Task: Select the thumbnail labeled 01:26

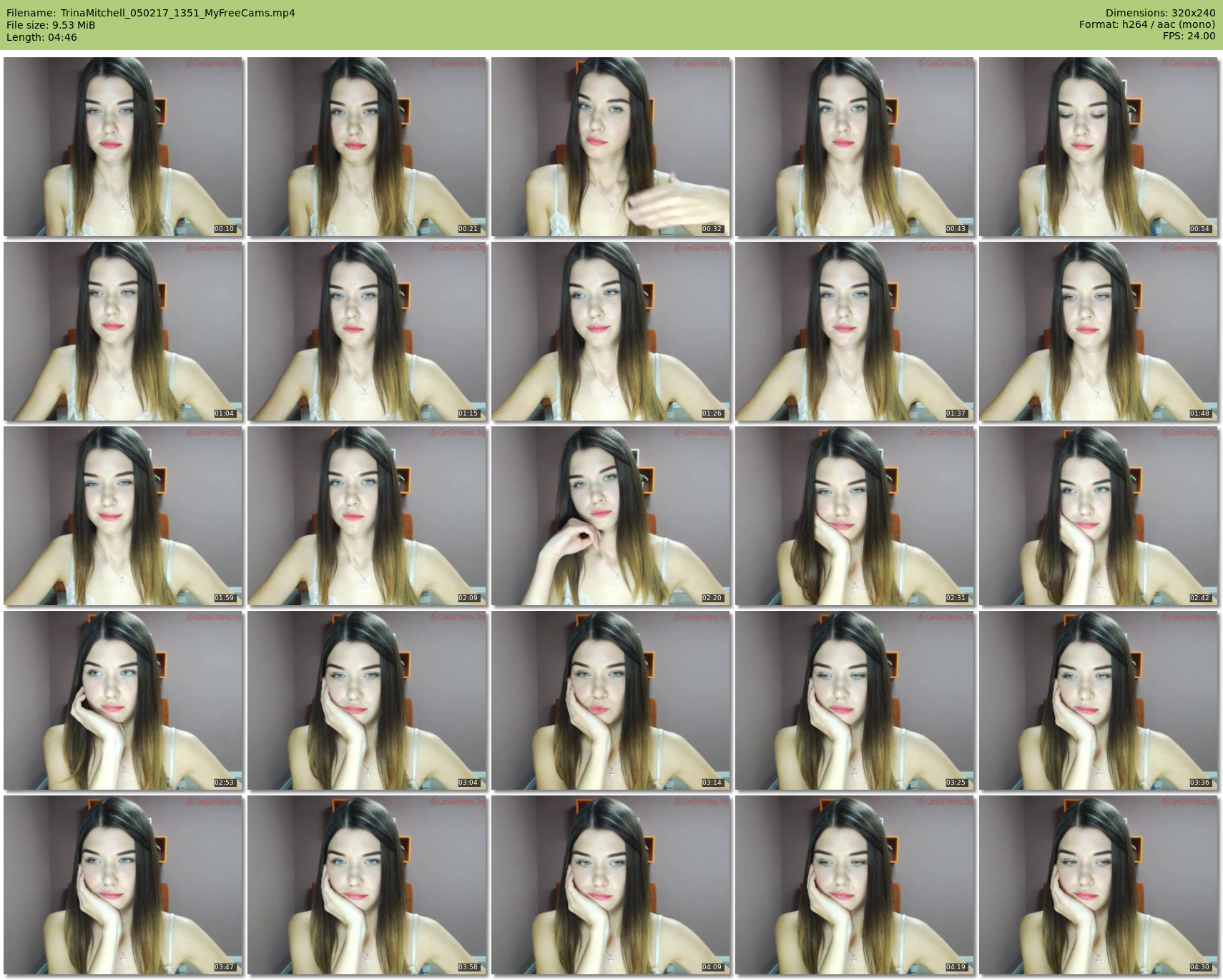Action: tap(610, 331)
